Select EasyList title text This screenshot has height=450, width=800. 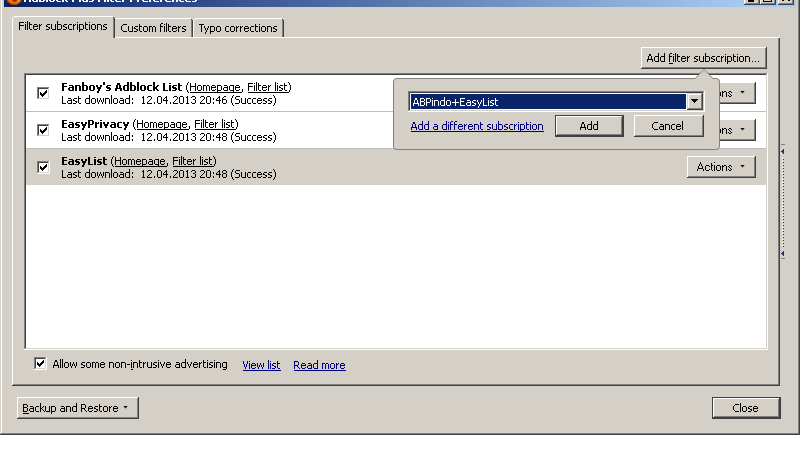(84, 161)
